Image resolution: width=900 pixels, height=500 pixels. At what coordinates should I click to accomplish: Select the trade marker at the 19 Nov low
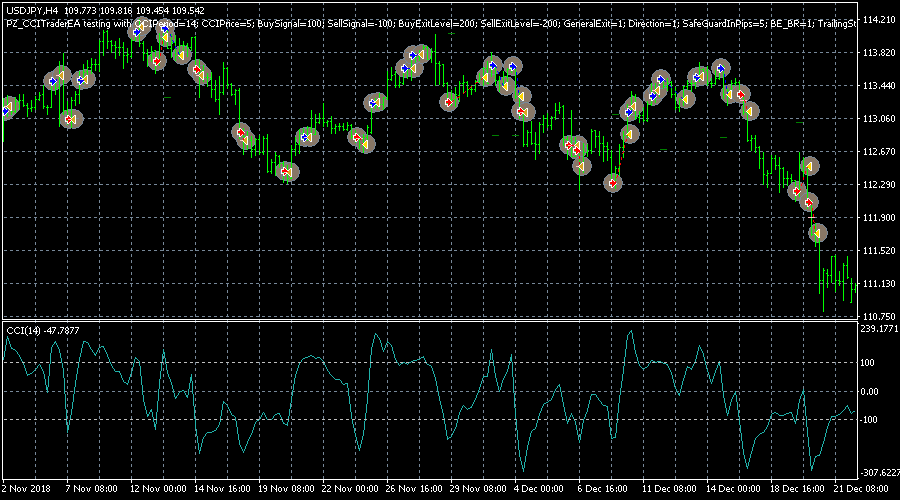pyautogui.click(x=287, y=172)
